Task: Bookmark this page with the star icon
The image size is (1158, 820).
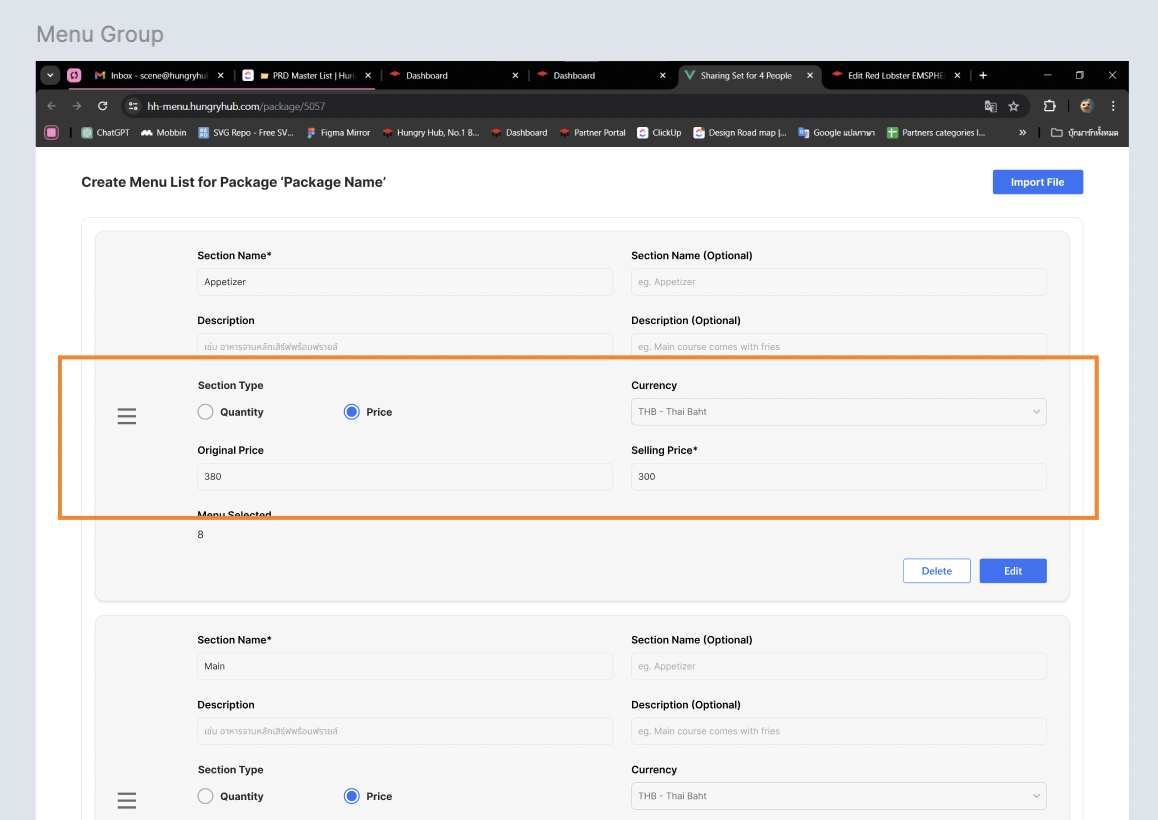Action: tap(1013, 106)
